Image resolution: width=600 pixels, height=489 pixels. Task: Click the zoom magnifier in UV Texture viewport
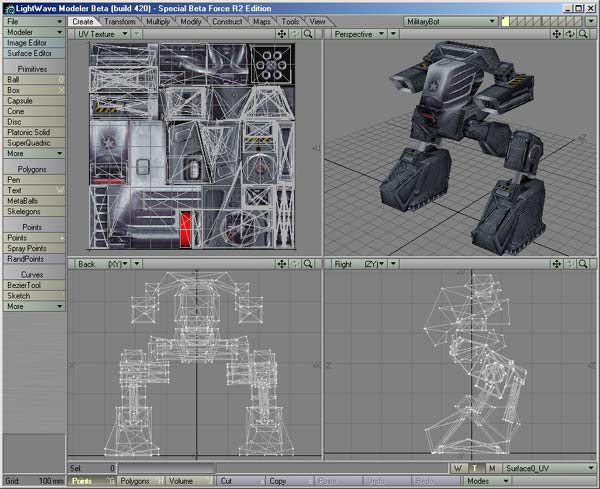309,34
